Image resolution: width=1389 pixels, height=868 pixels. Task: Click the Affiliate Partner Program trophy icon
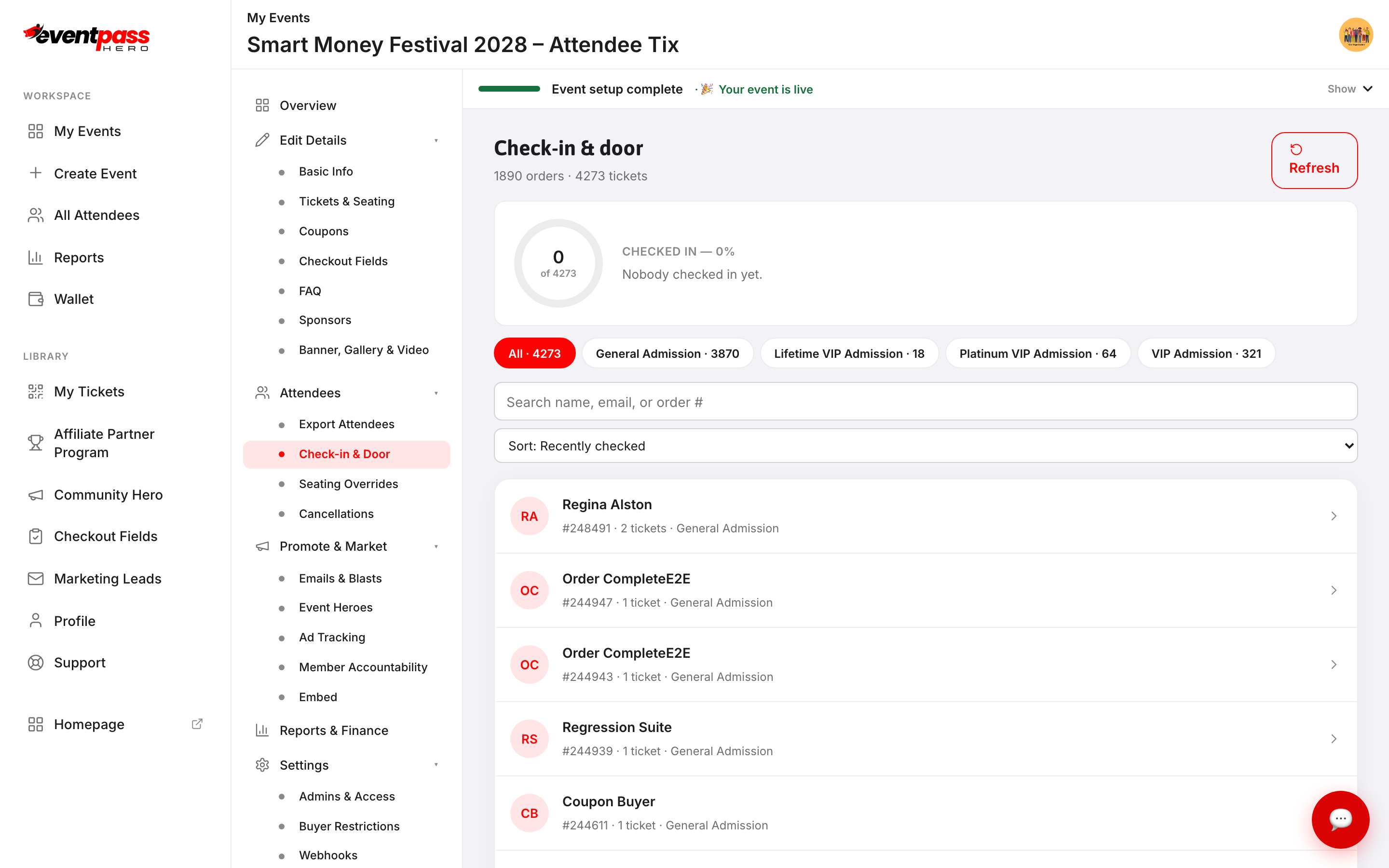pyautogui.click(x=36, y=443)
